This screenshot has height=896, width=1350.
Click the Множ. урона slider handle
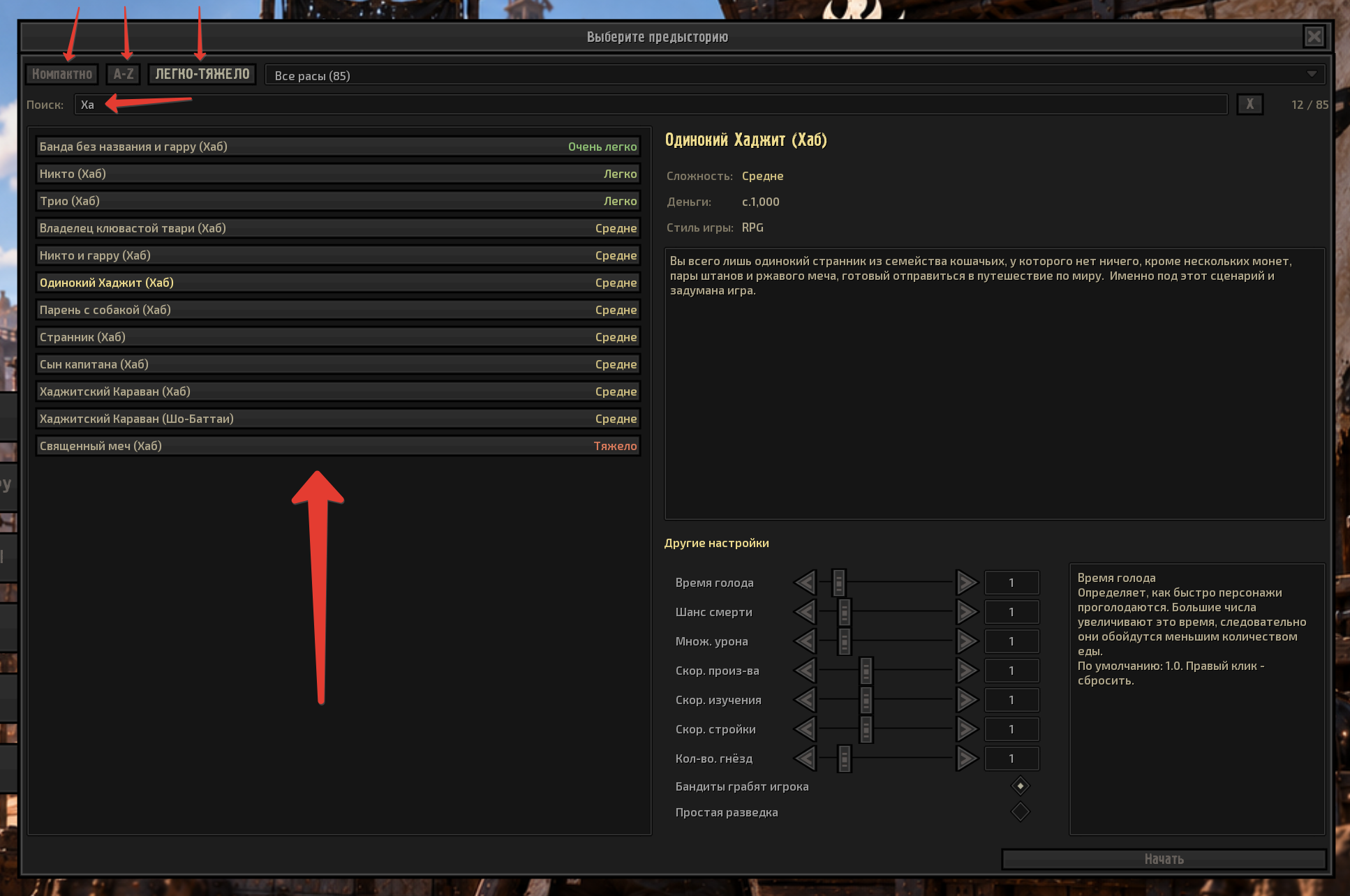coord(845,641)
